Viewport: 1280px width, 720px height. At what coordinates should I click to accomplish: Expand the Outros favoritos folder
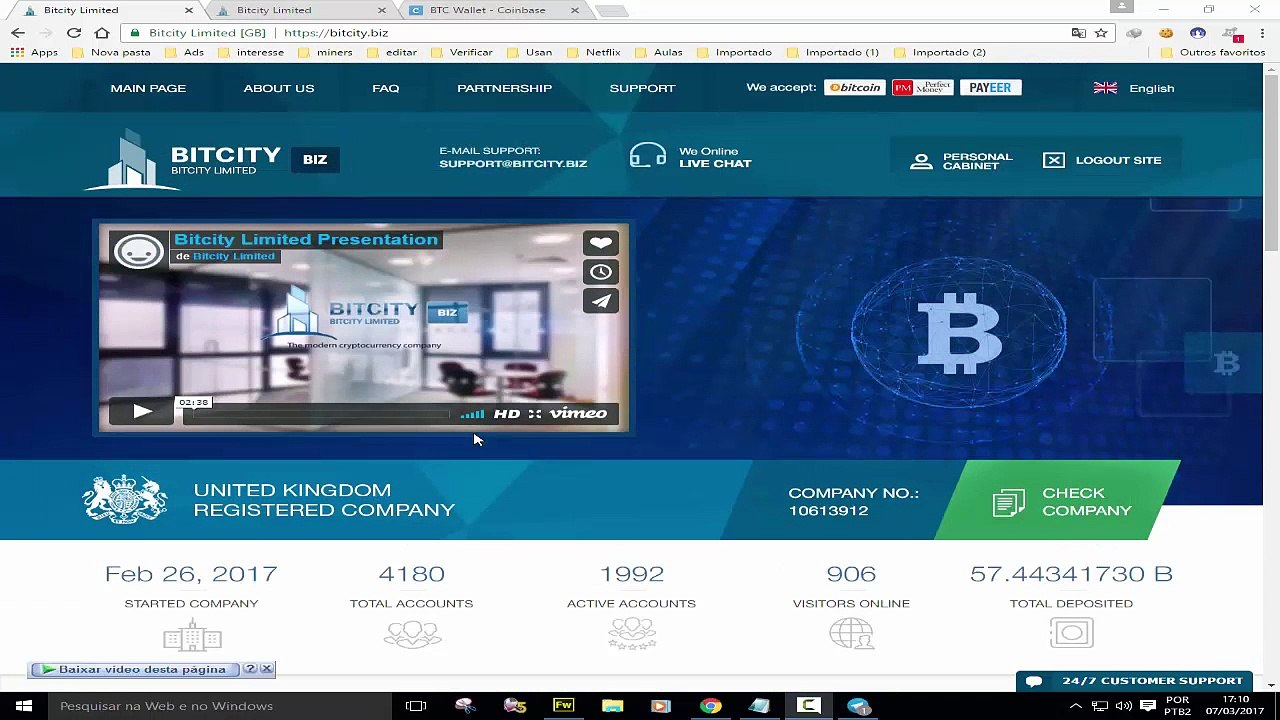(1213, 52)
